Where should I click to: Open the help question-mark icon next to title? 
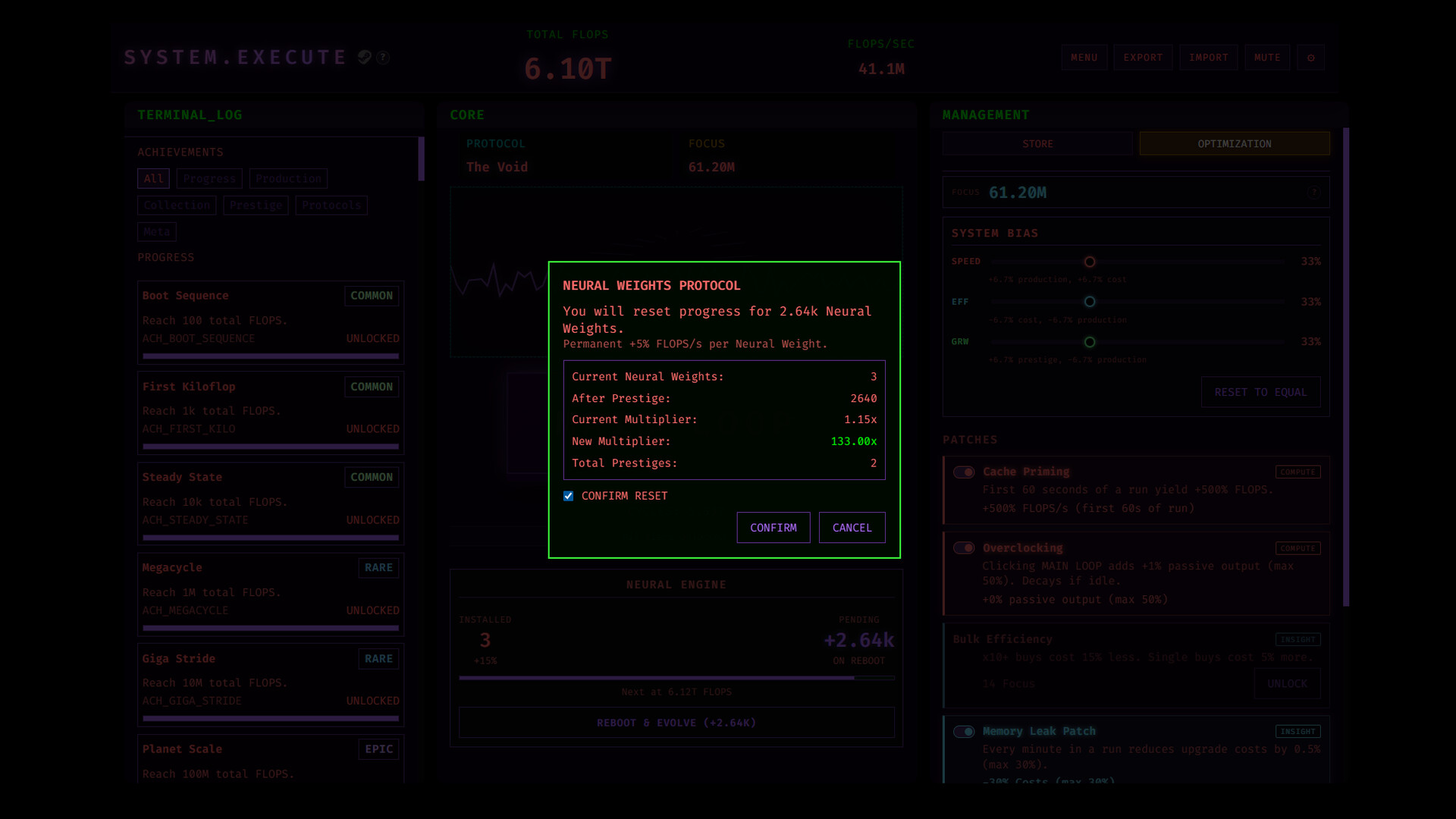coord(384,57)
